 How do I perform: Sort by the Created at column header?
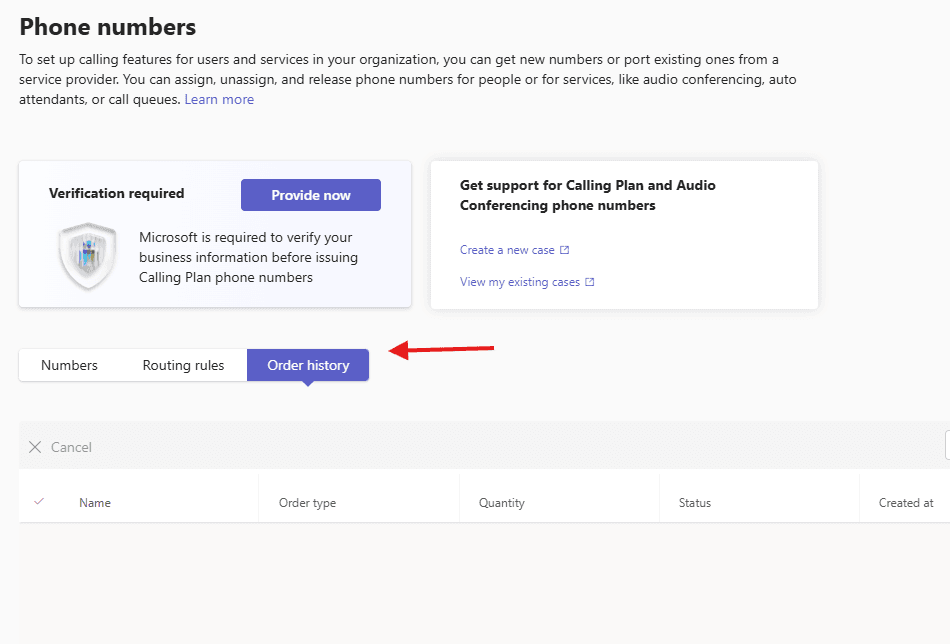pos(905,503)
